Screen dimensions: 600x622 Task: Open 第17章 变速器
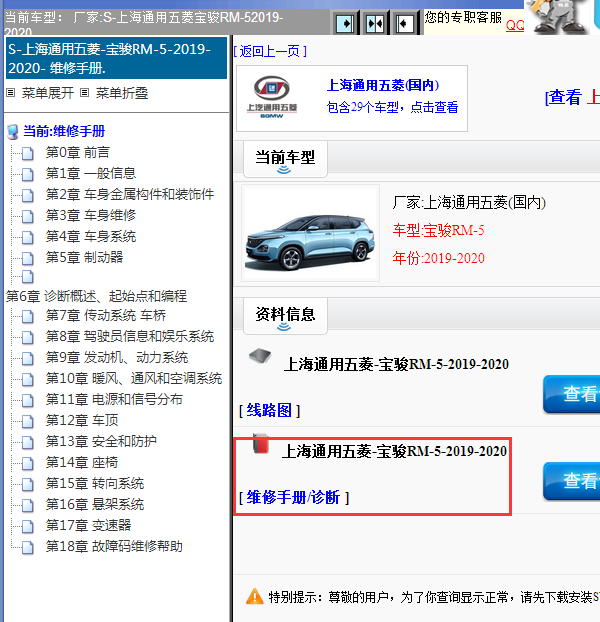[88, 526]
